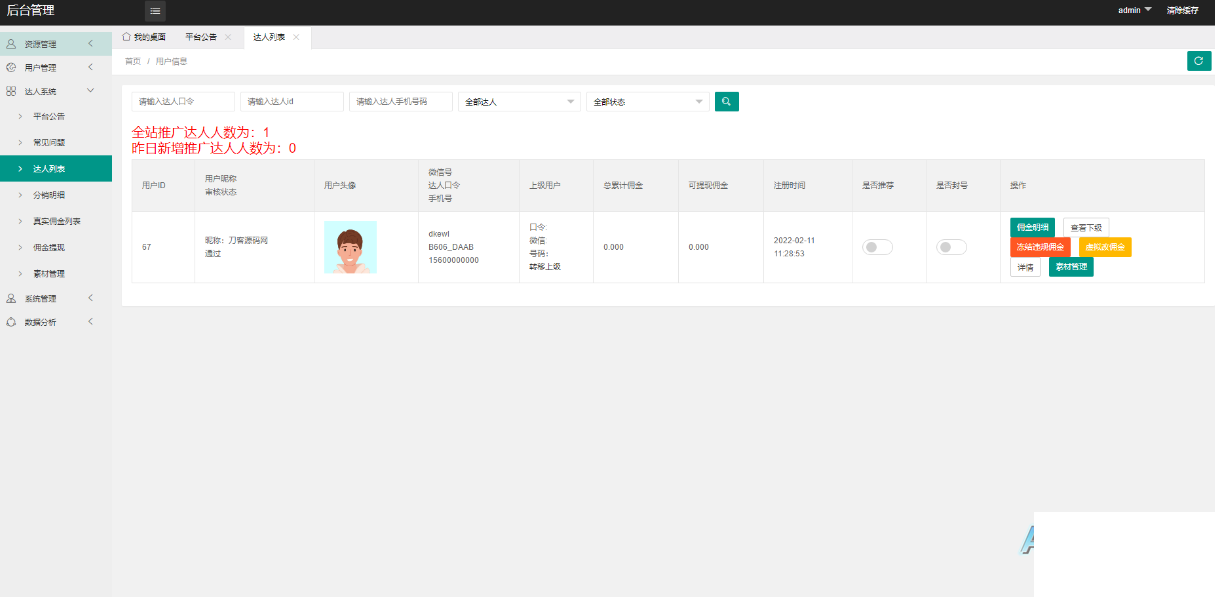Viewport: 1215px width, 597px height.
Task: Click the 后台管理 title logo
Action: (x=31, y=11)
